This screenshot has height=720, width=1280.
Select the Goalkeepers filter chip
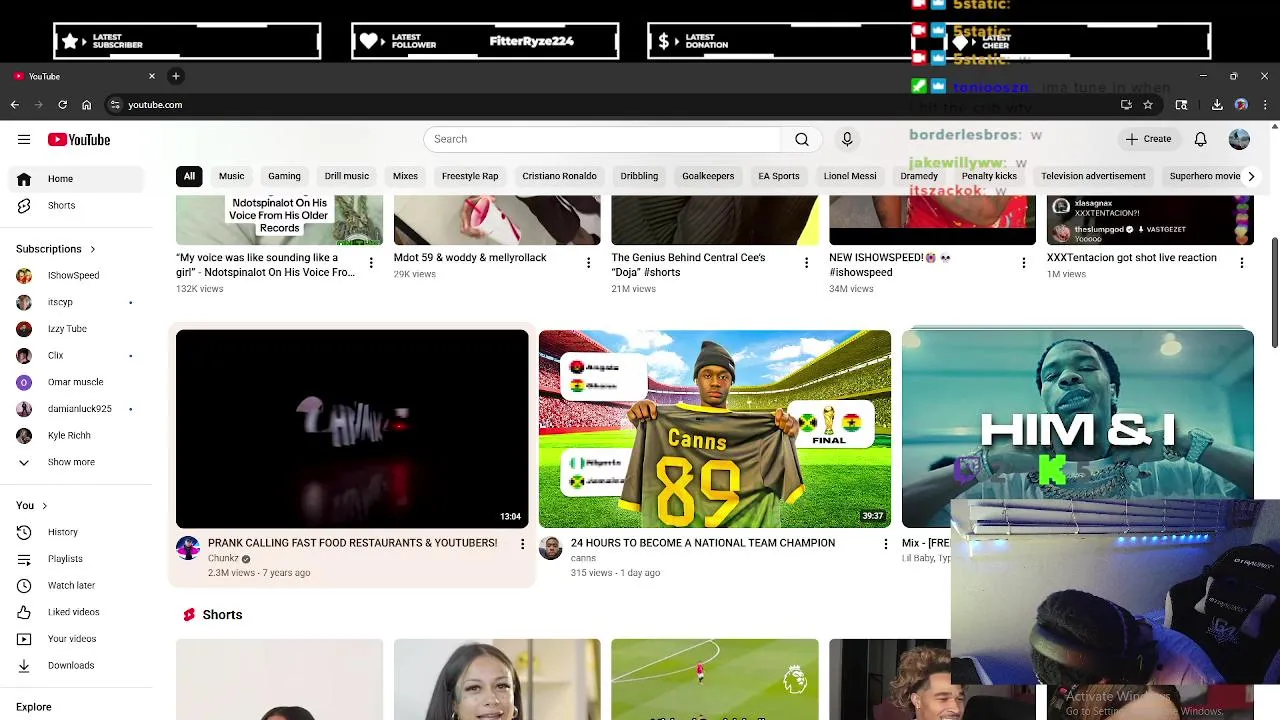coord(708,176)
